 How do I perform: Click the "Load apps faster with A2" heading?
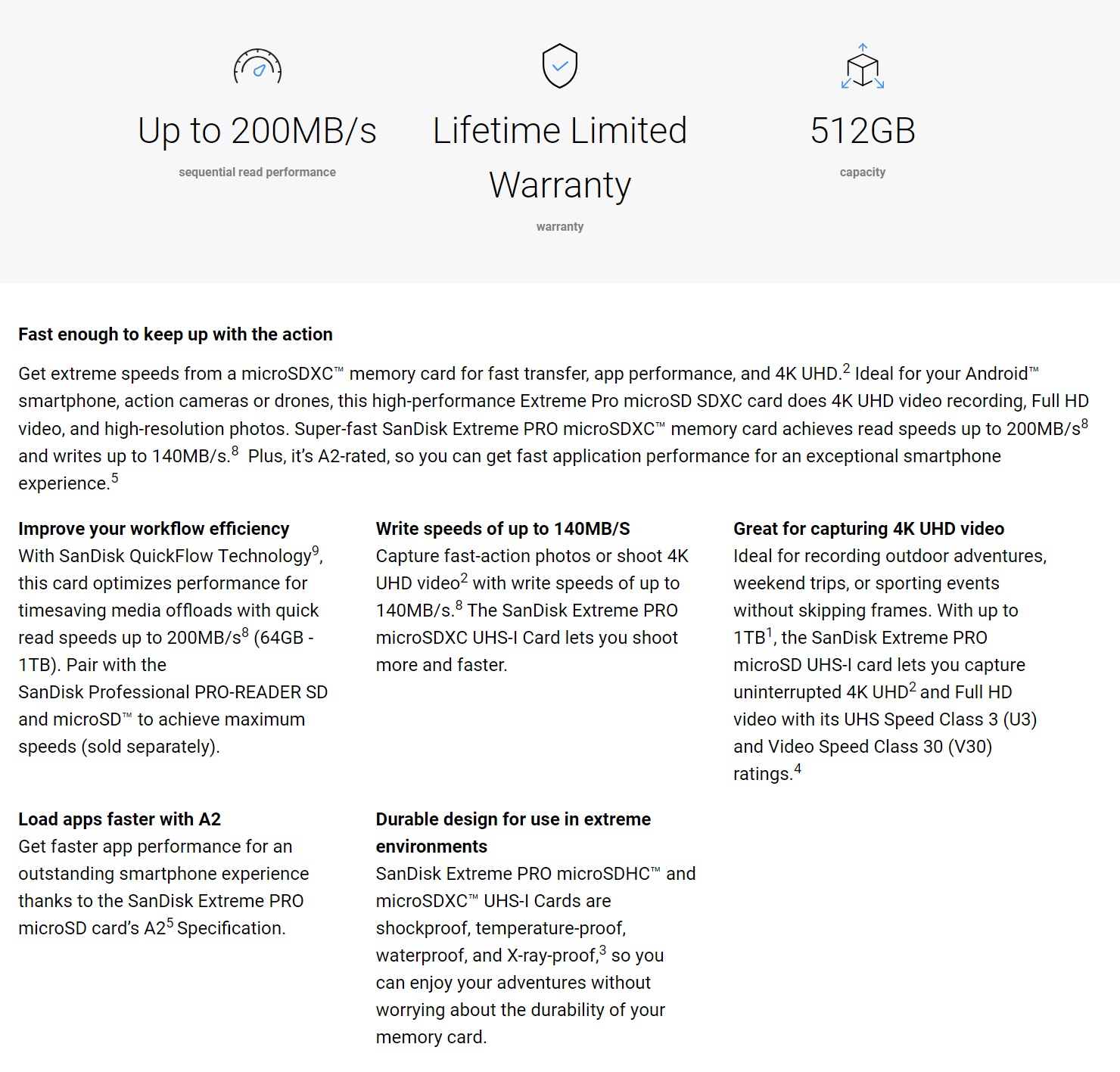click(x=120, y=819)
